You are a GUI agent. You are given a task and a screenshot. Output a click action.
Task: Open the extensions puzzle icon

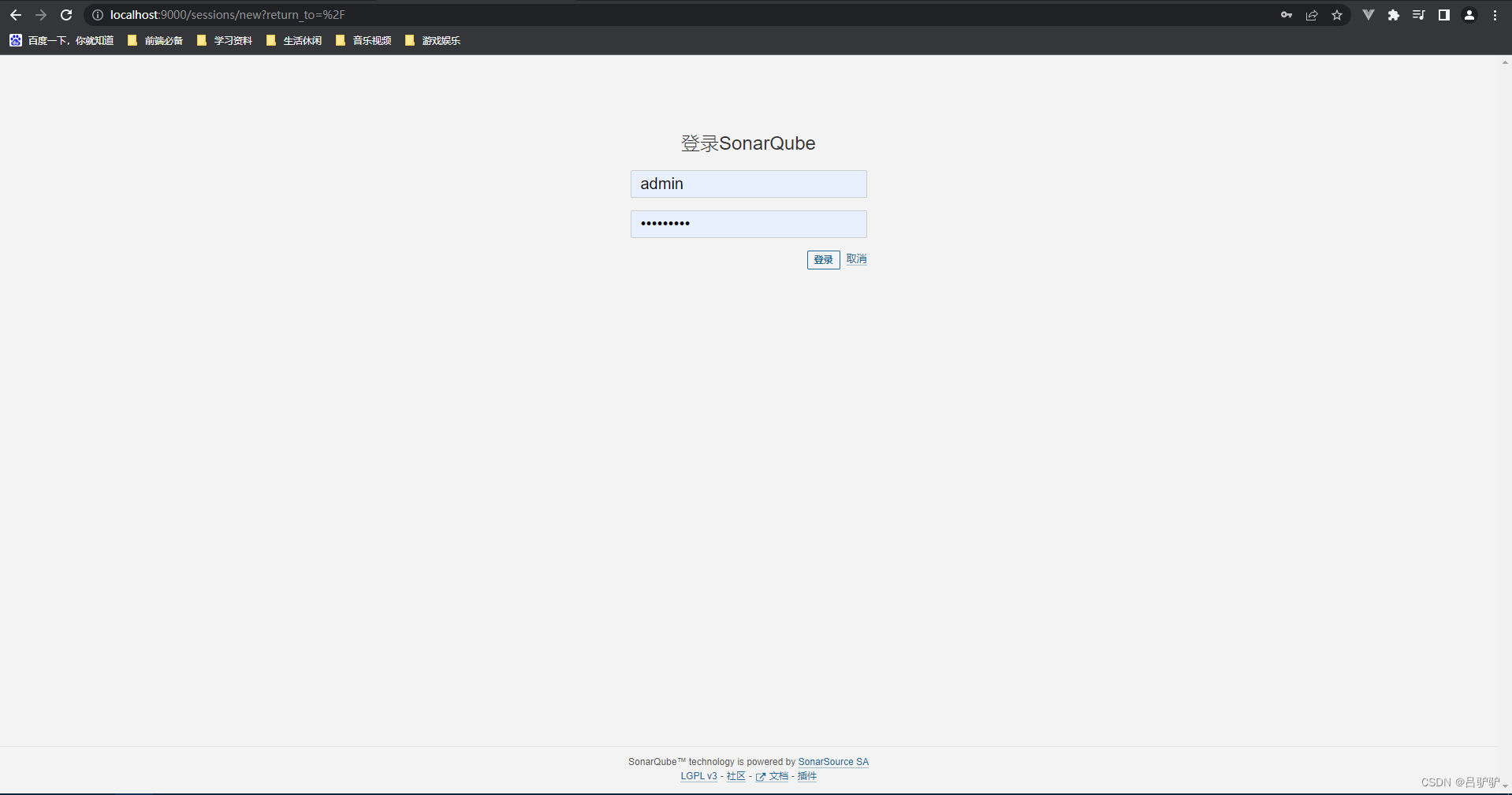coord(1394,15)
